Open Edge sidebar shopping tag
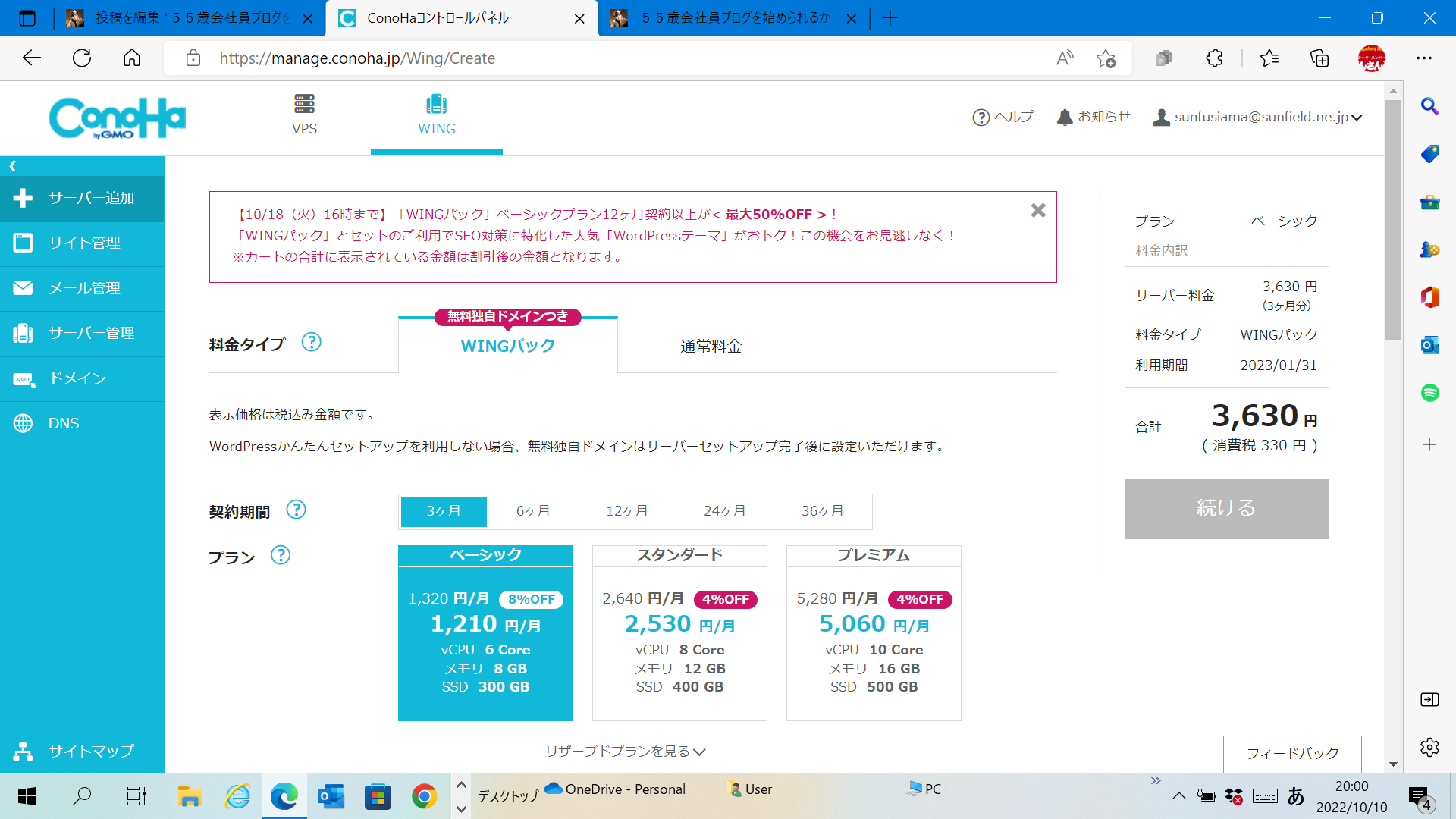1456x819 pixels. click(1429, 154)
